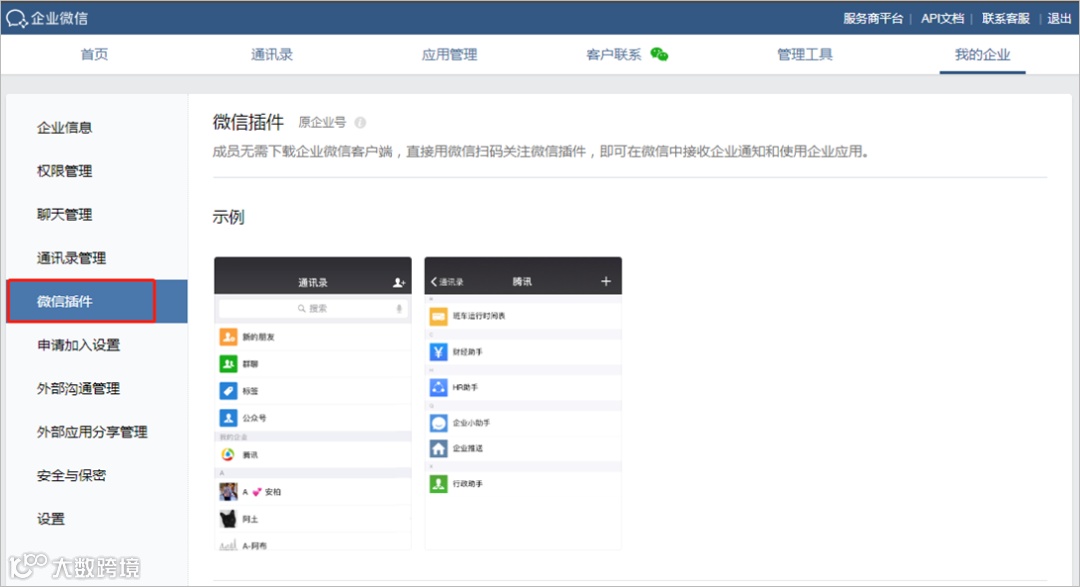Select 微信插件 in the sidebar
1080x587 pixels.
click(x=97, y=301)
